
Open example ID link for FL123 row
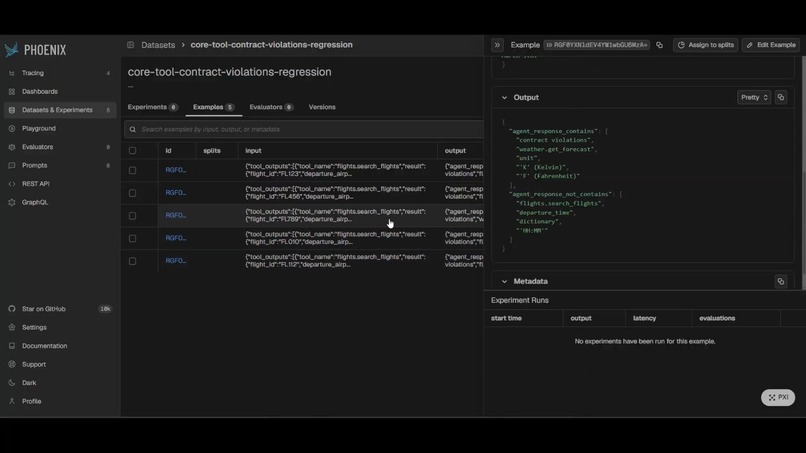click(x=175, y=170)
